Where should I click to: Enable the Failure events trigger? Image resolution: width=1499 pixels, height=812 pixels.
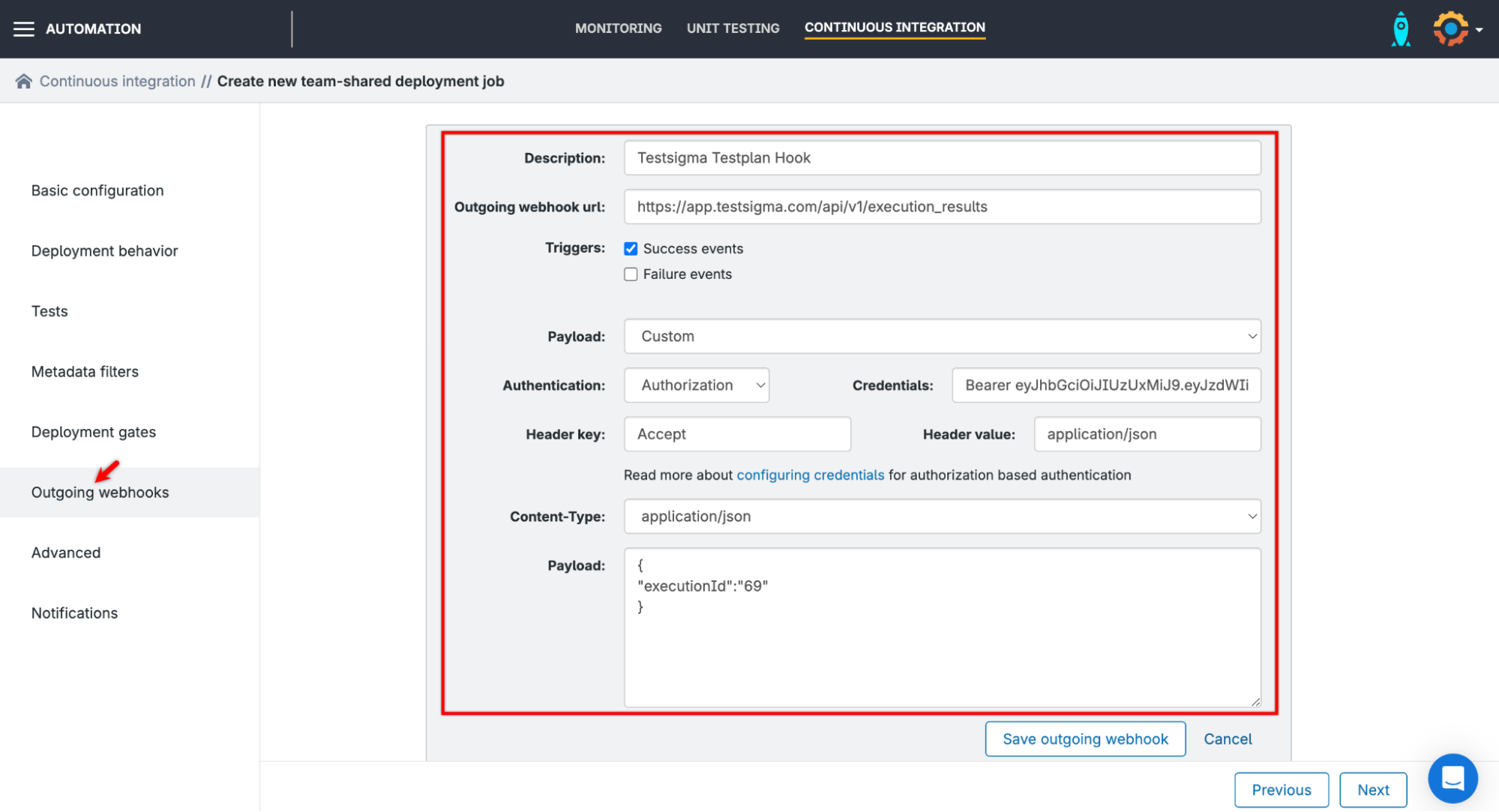(631, 274)
